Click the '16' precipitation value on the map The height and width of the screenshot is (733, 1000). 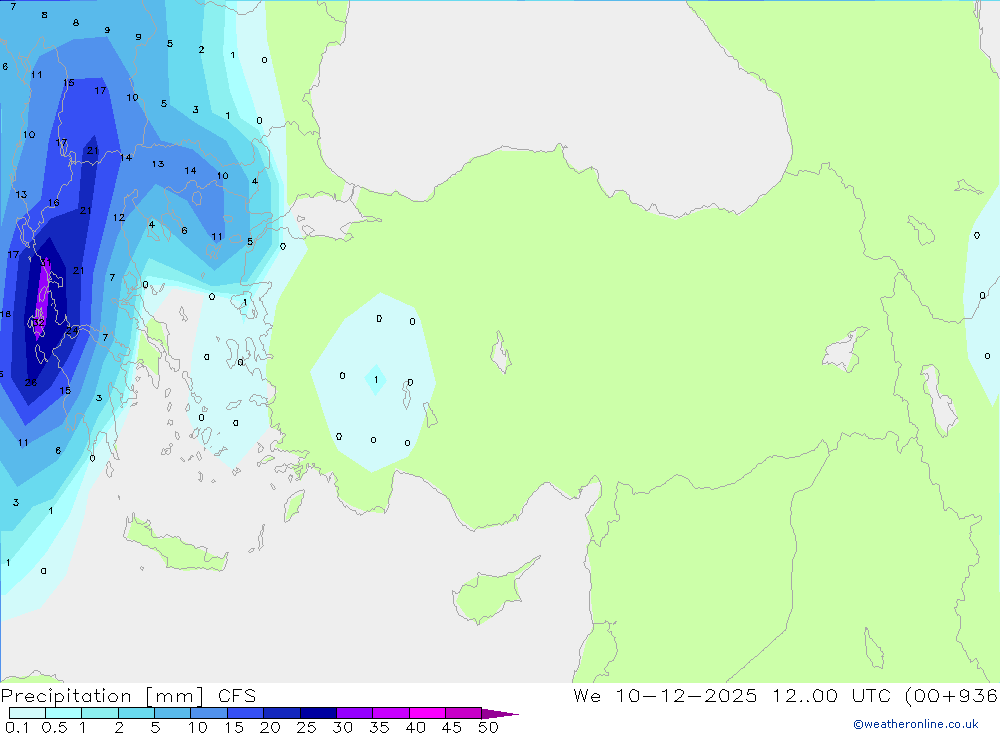click(x=54, y=203)
